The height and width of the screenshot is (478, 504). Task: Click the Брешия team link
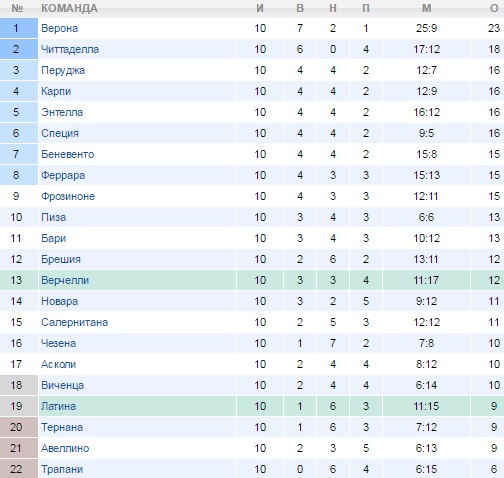point(61,259)
